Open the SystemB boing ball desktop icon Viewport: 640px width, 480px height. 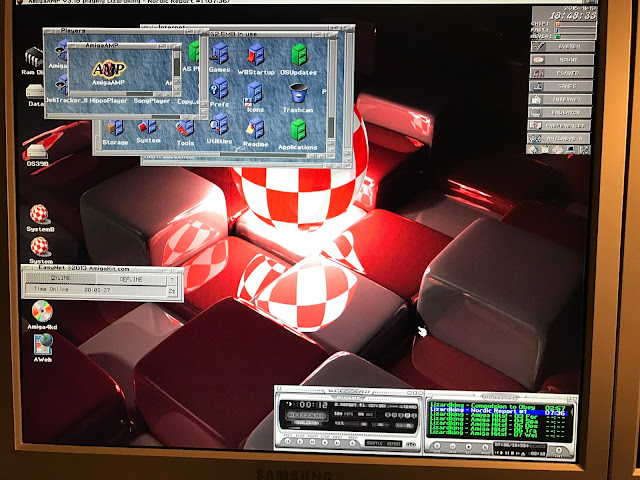point(40,218)
